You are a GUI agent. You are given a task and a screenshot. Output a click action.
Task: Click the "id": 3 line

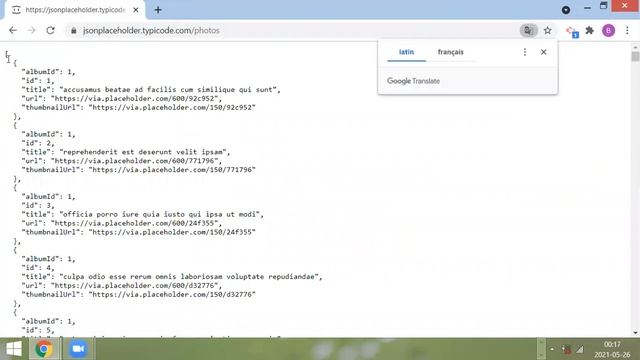38,205
